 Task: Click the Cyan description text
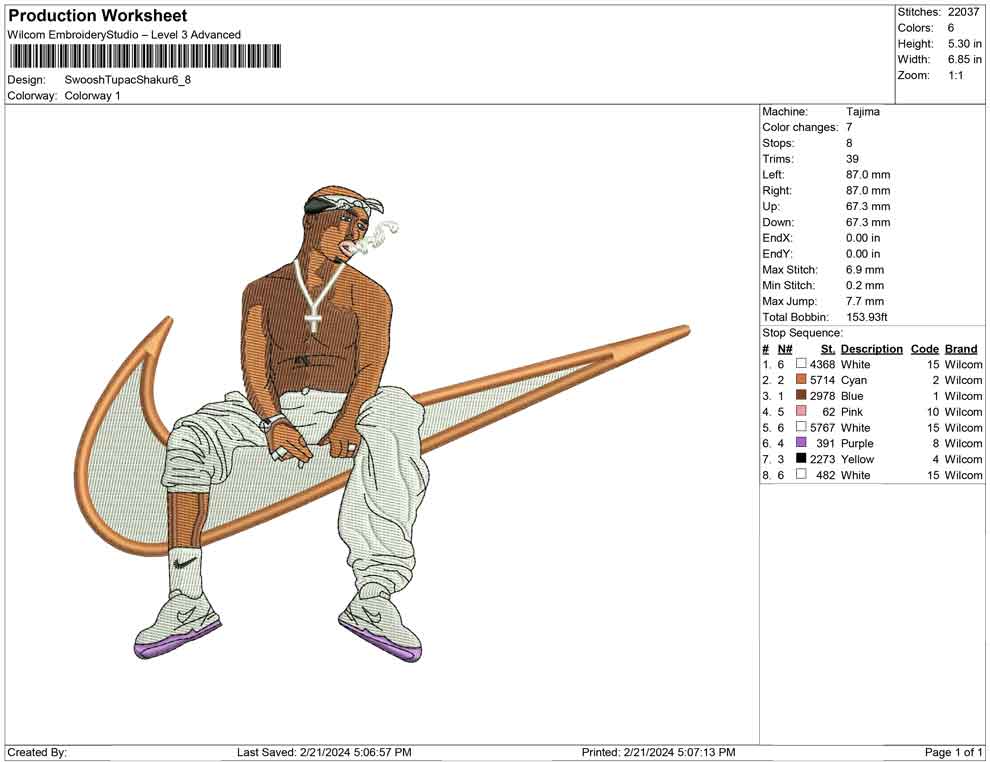click(854, 380)
